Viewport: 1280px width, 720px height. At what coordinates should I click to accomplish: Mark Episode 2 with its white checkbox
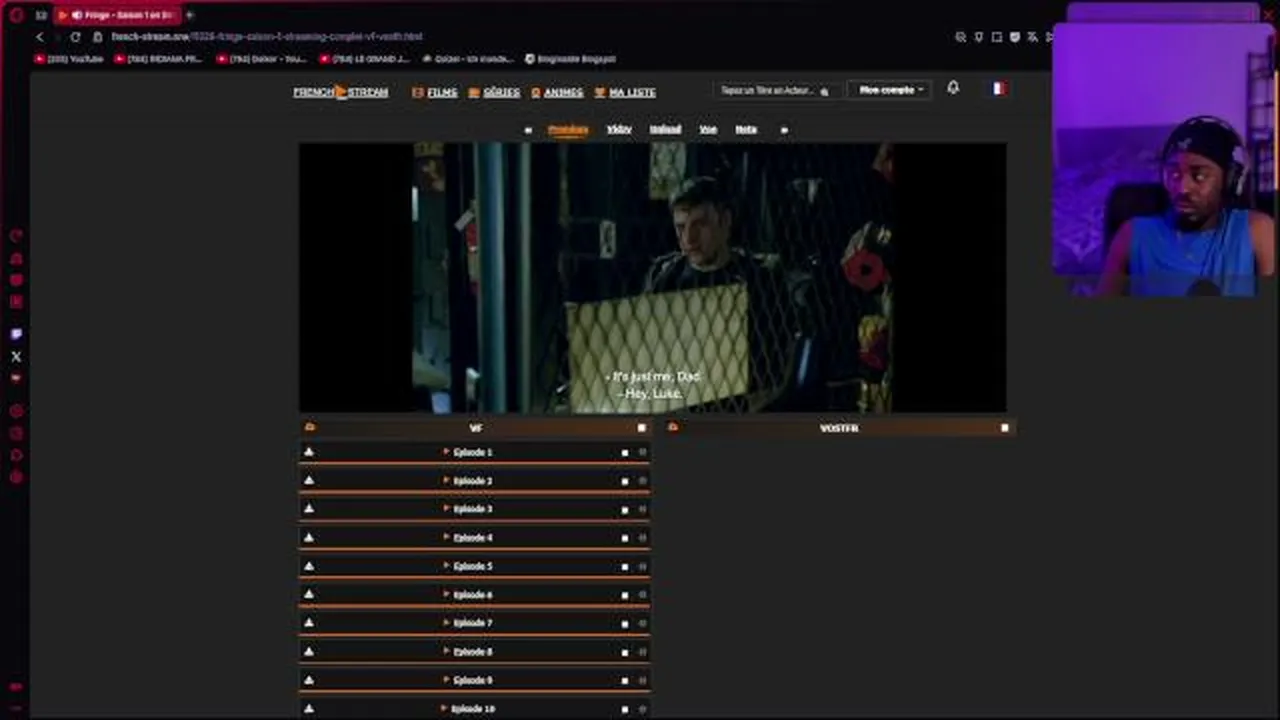[625, 481]
